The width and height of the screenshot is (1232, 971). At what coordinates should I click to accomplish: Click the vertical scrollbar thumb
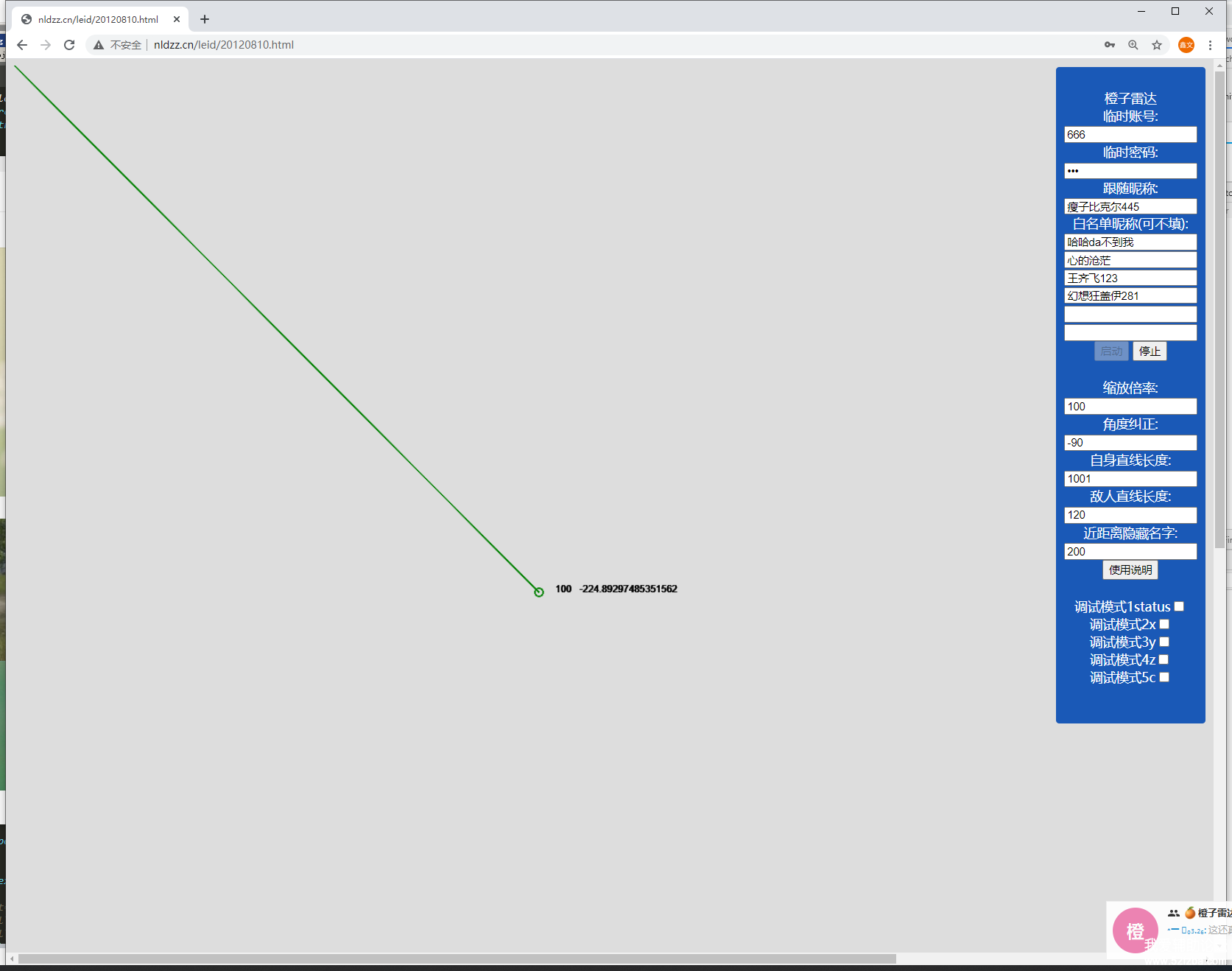(1219, 309)
